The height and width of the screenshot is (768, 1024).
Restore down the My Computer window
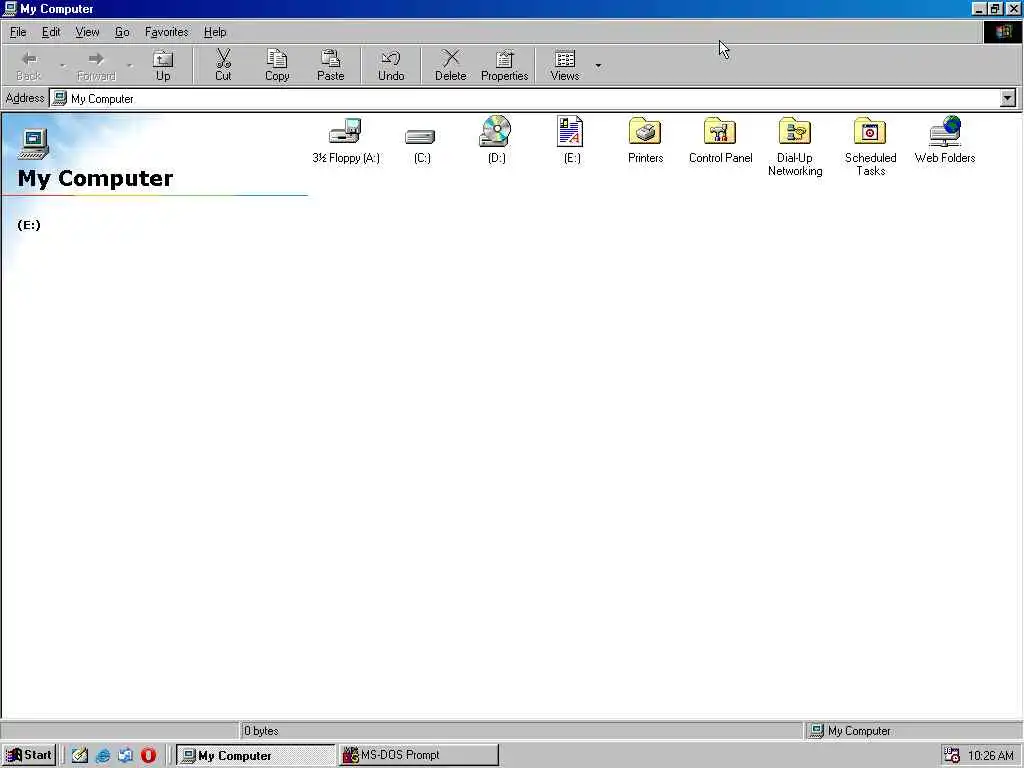[994, 8]
